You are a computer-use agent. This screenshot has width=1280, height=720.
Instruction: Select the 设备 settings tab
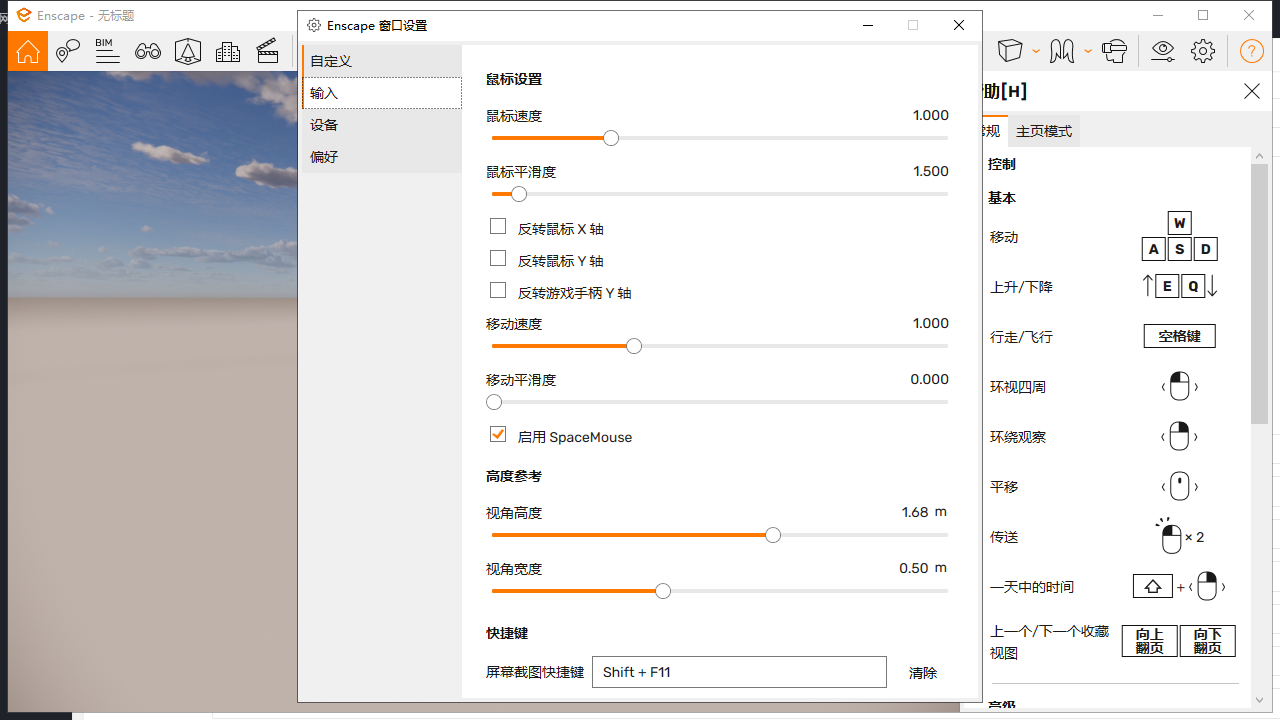coord(381,125)
